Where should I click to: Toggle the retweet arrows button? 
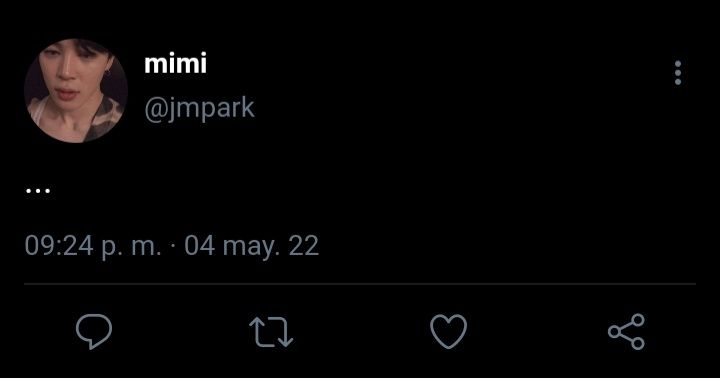271,332
